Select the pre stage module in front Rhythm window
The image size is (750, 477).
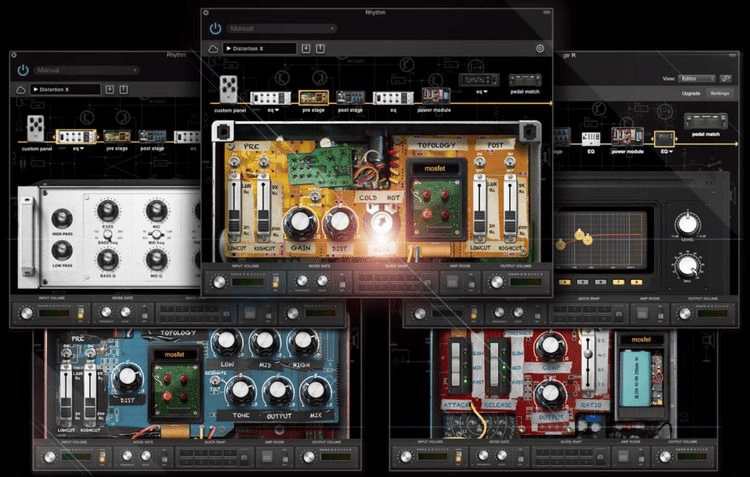pos(314,98)
